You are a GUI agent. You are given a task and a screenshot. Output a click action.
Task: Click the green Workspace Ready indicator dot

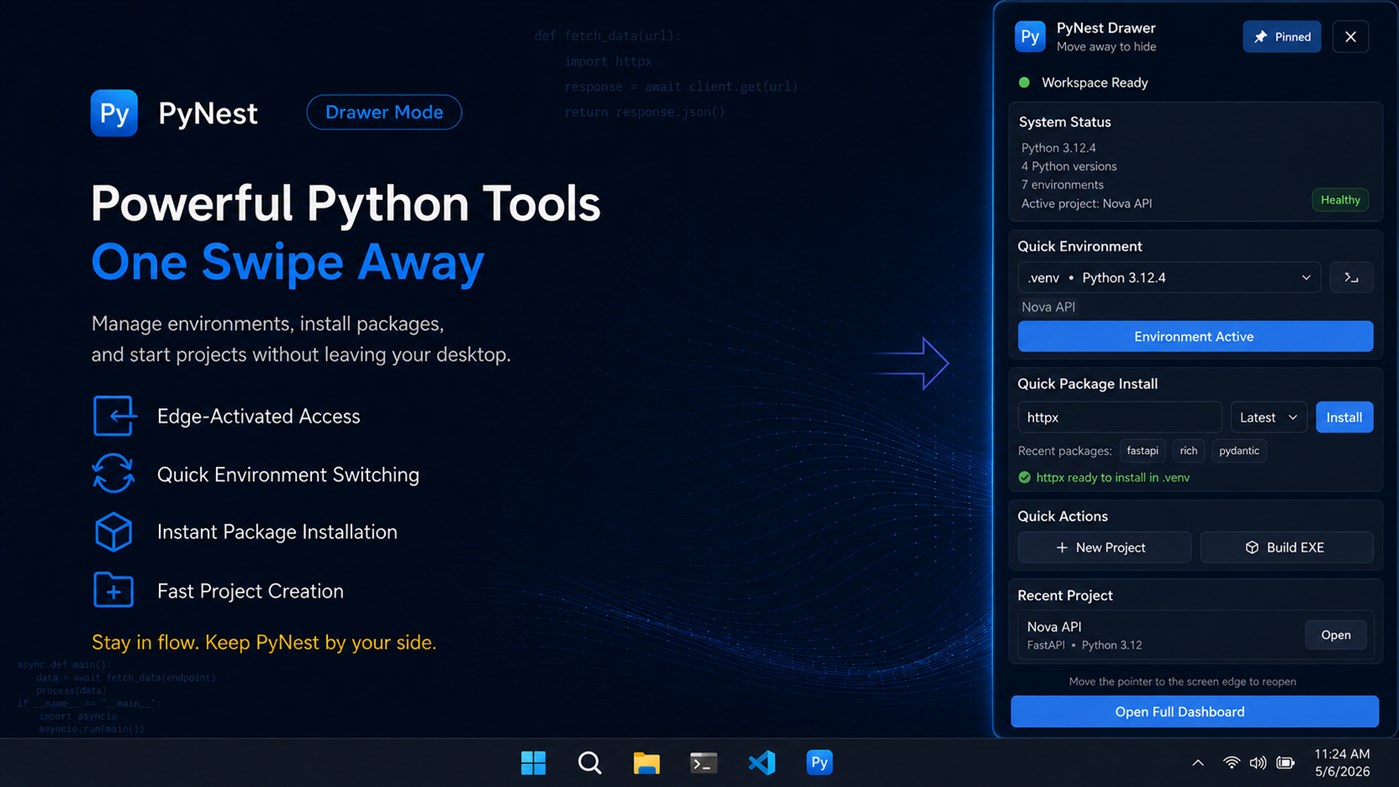click(x=1024, y=82)
